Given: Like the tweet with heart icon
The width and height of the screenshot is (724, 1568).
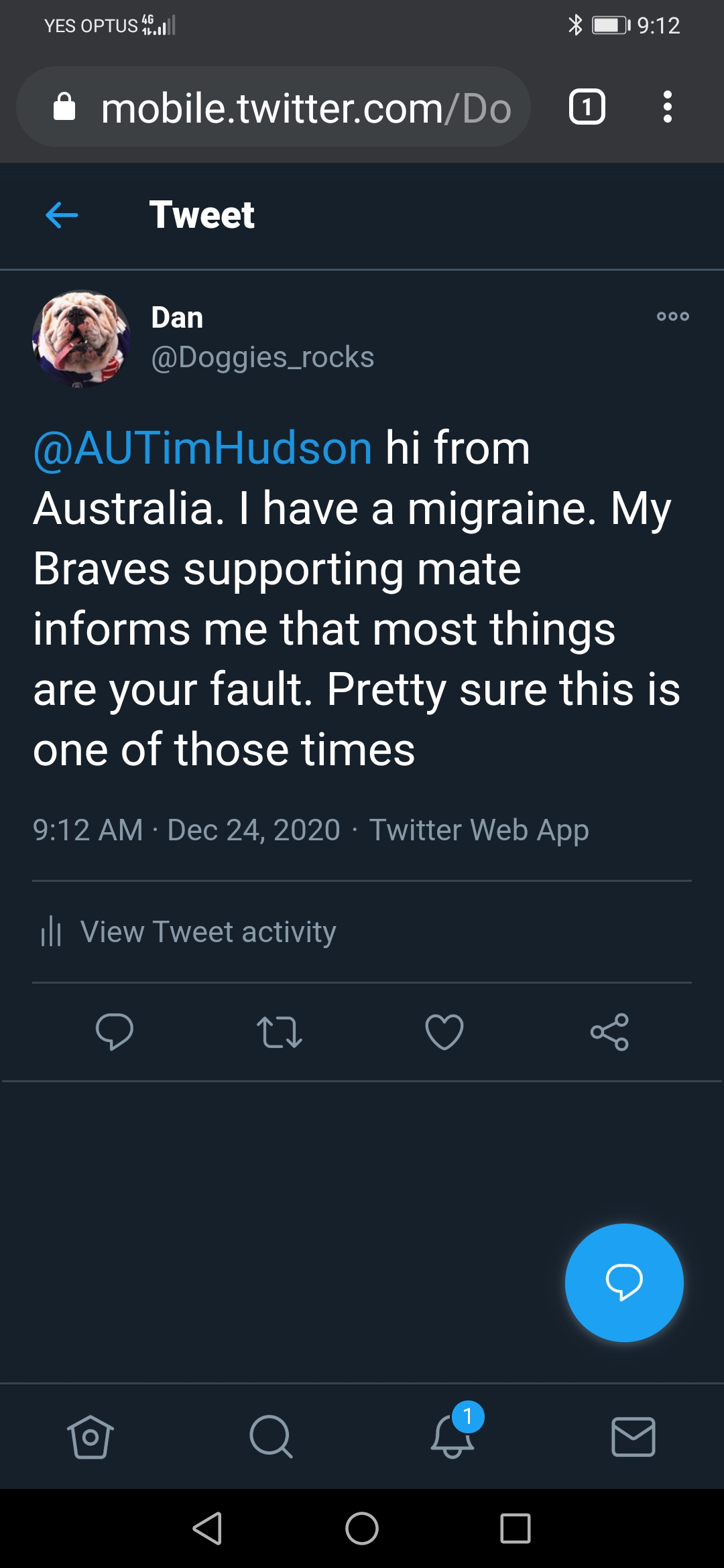Looking at the screenshot, I should pos(444,1031).
